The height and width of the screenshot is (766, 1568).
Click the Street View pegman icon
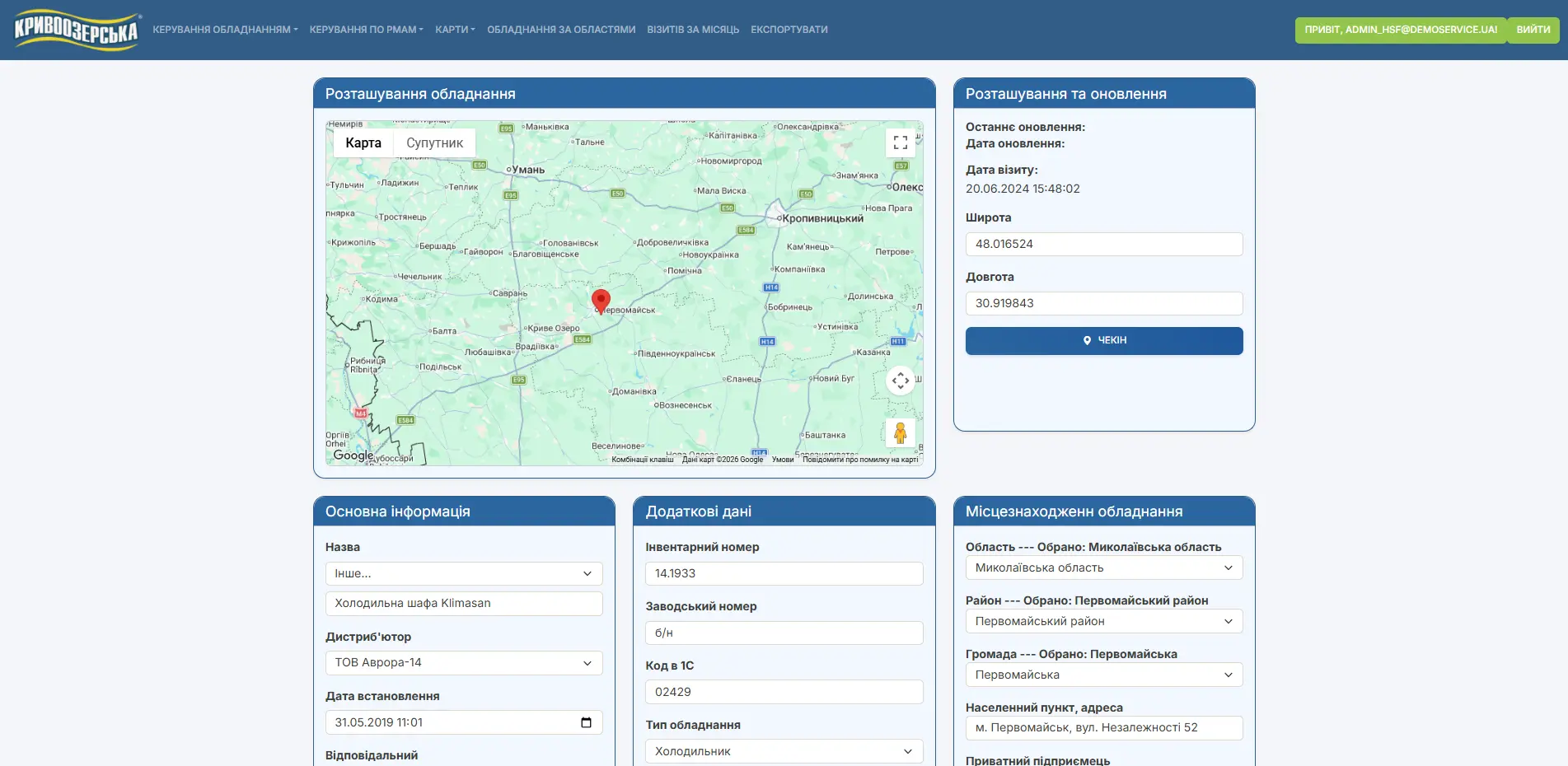click(x=901, y=432)
